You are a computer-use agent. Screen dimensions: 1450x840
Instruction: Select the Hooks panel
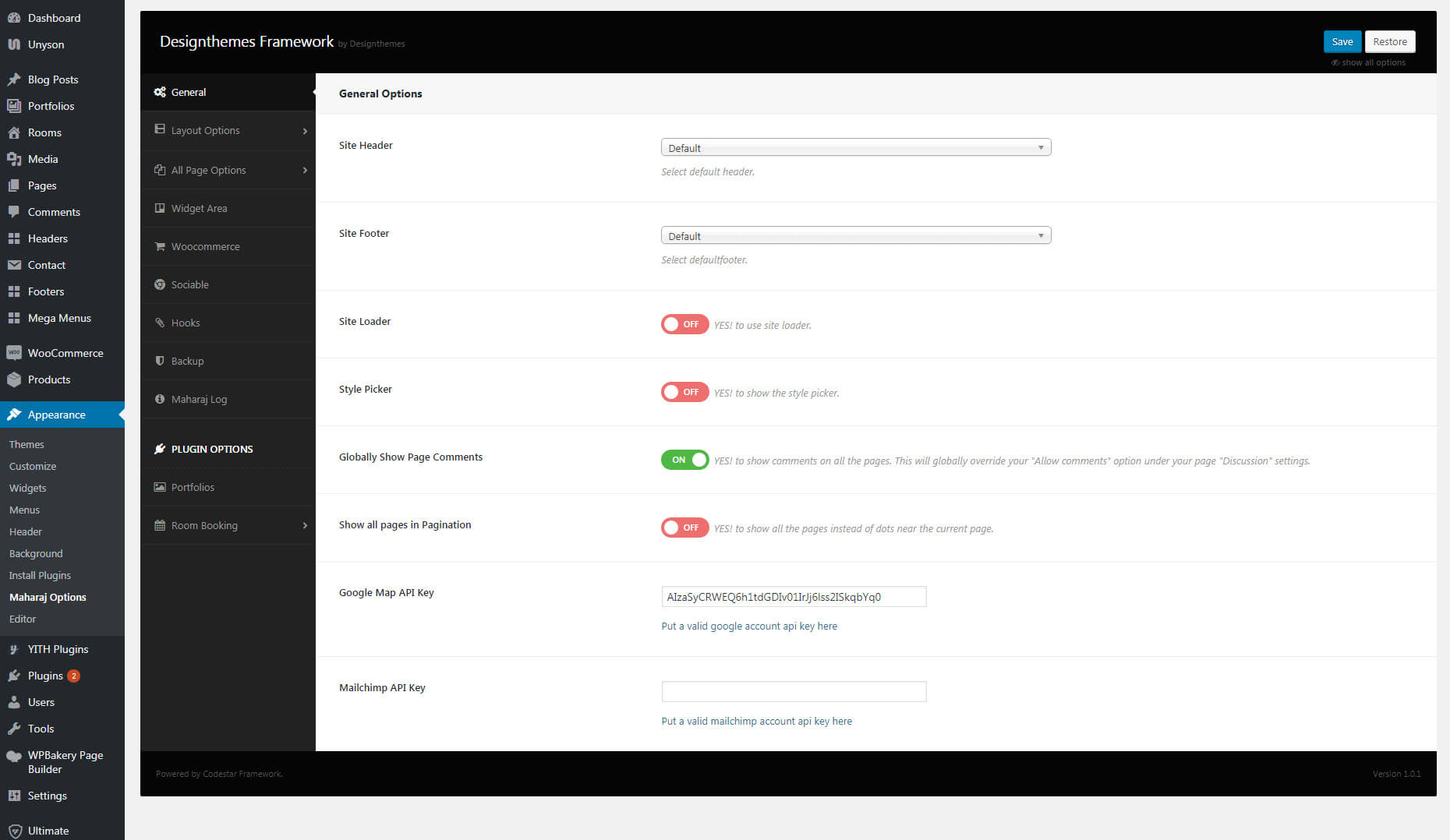point(186,323)
